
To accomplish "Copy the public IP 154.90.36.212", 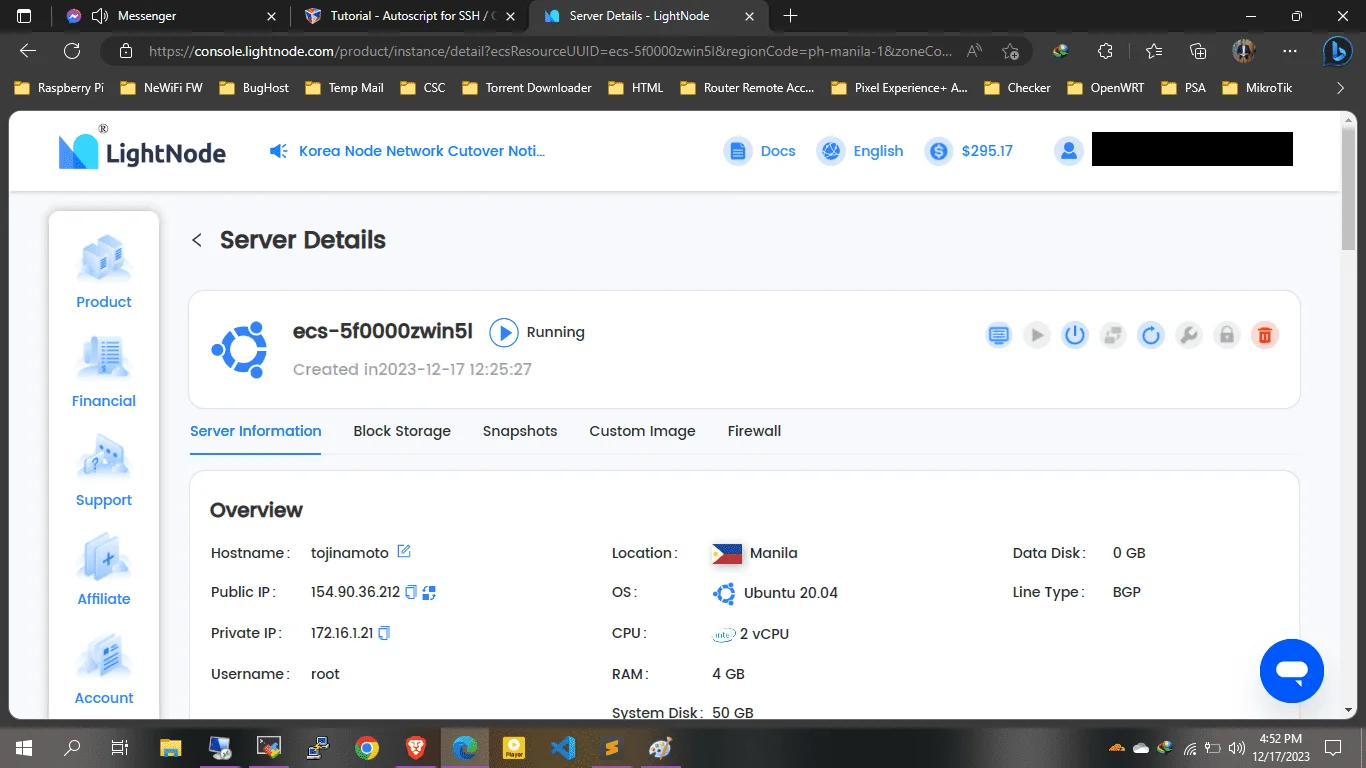I will tap(410, 592).
